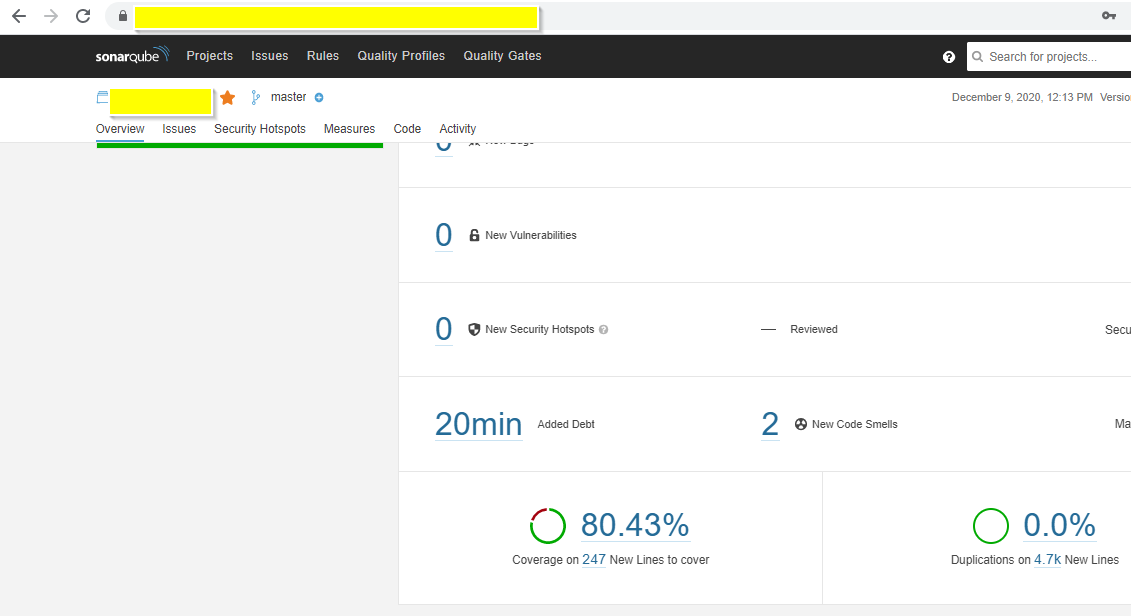Screen dimensions: 1131x616
Task: Click the blue info icon next to master
Action: tap(318, 97)
